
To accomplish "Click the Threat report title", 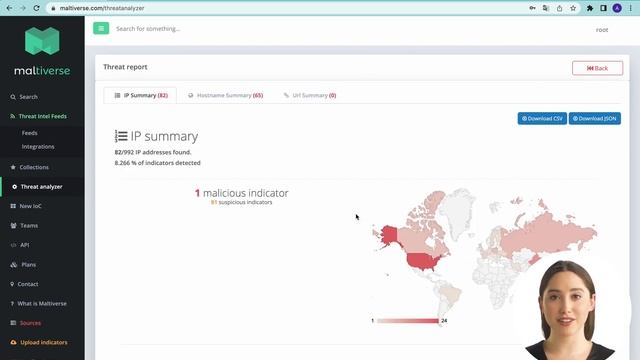I will (125, 67).
